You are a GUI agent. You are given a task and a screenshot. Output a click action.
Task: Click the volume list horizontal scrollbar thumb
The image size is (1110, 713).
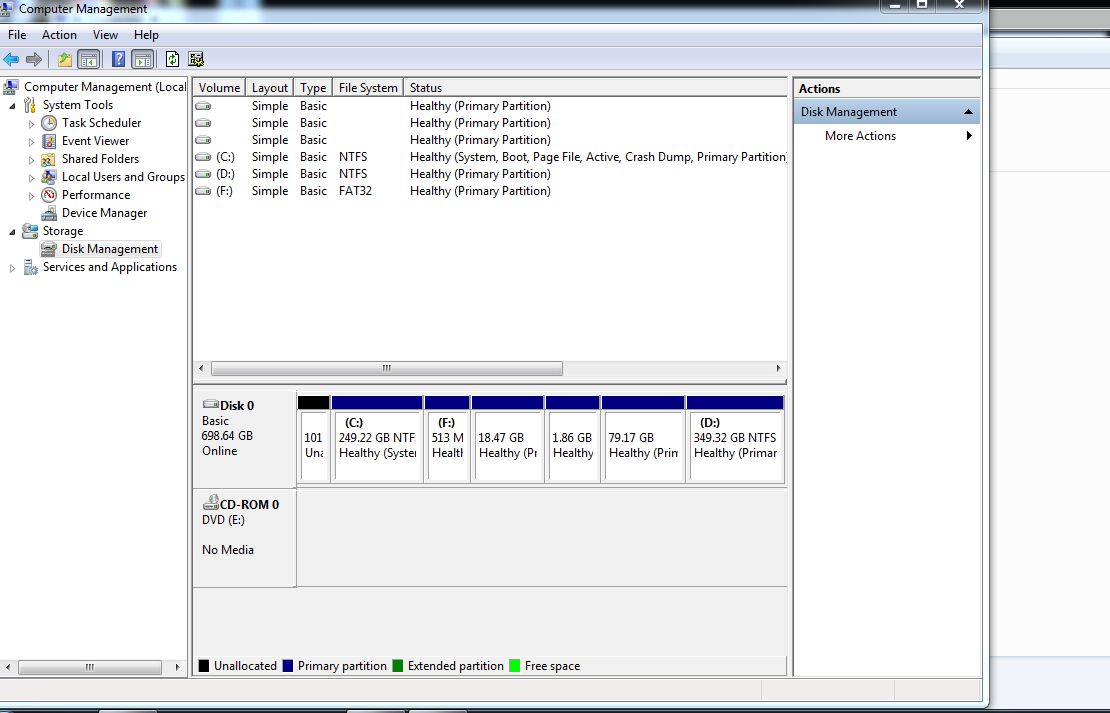pyautogui.click(x=387, y=369)
